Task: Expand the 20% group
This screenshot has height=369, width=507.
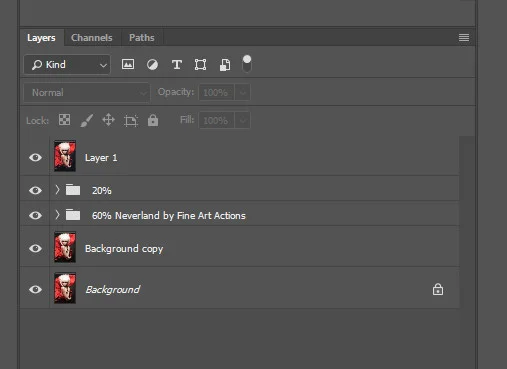Action: (57, 190)
